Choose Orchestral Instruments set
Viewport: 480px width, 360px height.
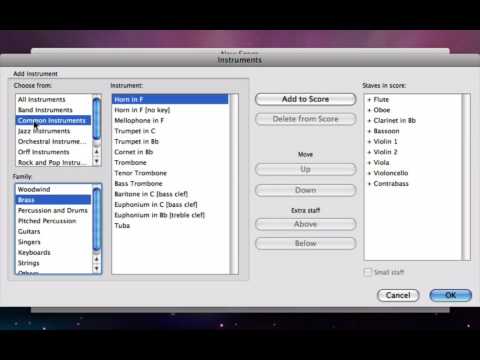(x=53, y=141)
